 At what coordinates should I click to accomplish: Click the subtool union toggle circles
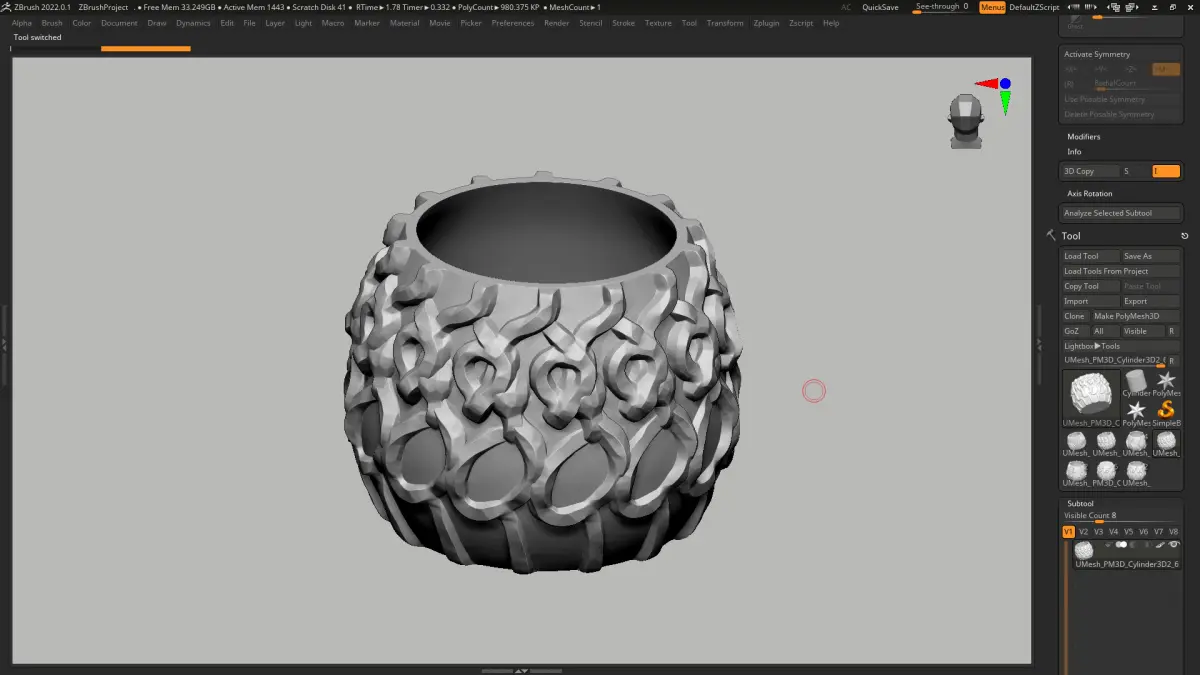(1122, 545)
